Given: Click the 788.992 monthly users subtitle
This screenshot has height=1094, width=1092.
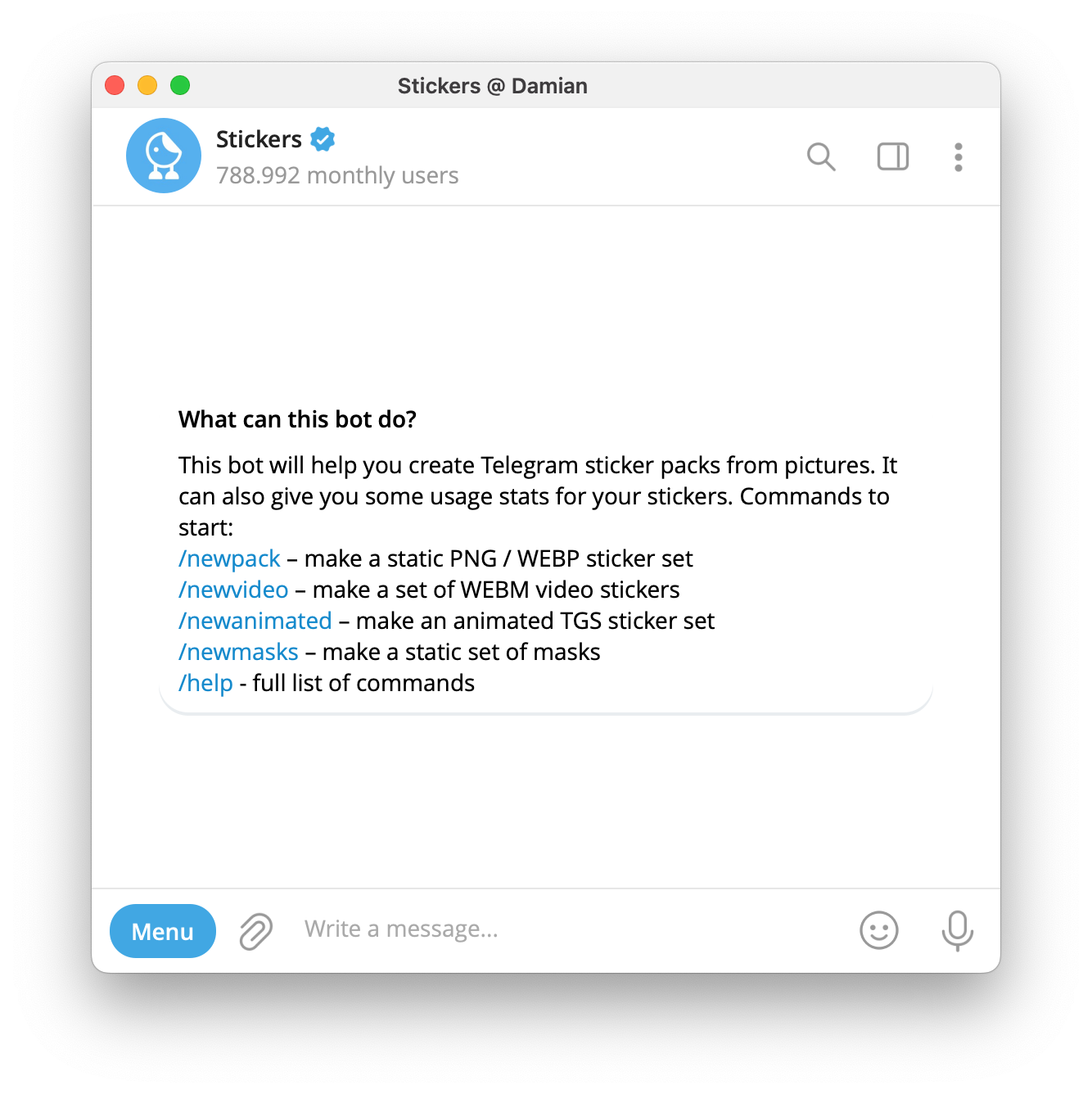Looking at the screenshot, I should [x=337, y=175].
